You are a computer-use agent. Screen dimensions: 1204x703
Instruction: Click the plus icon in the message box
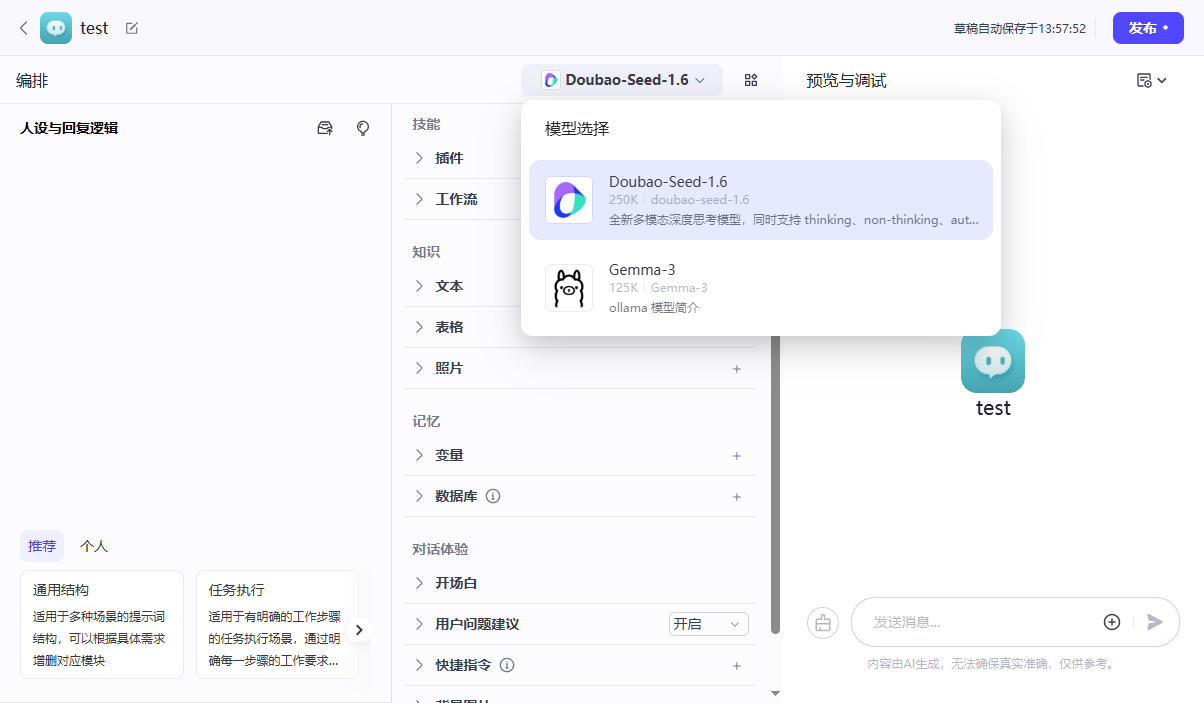[1111, 621]
